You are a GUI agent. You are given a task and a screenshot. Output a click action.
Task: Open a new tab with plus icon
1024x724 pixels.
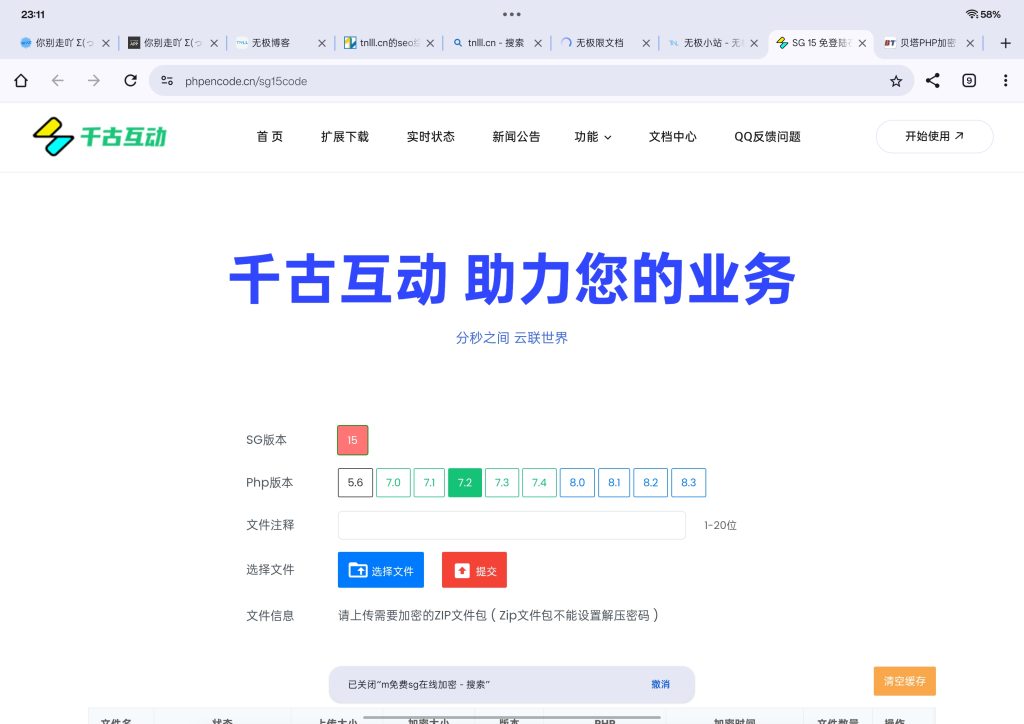coord(1006,43)
